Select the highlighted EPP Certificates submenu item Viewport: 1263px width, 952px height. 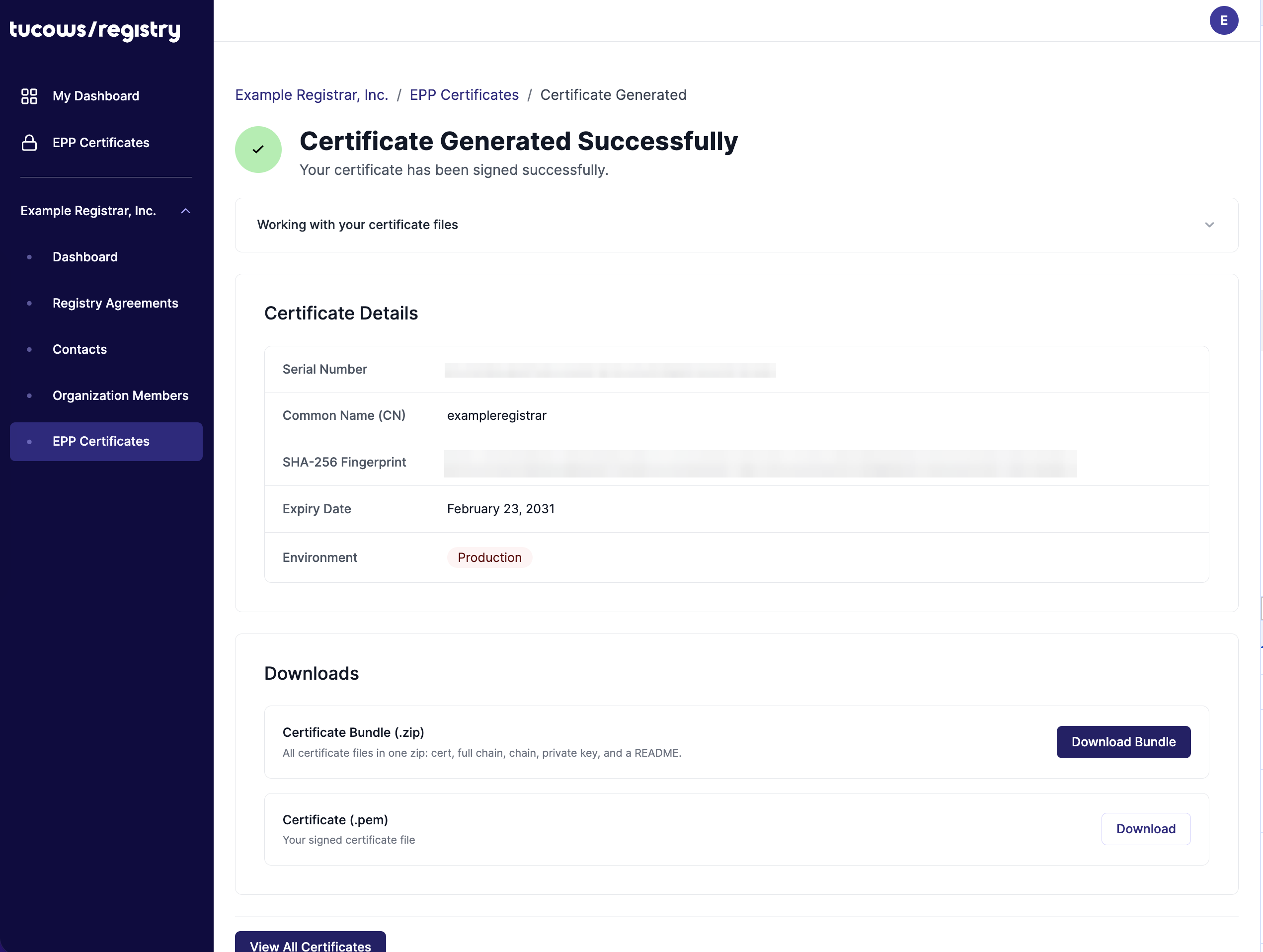click(106, 441)
